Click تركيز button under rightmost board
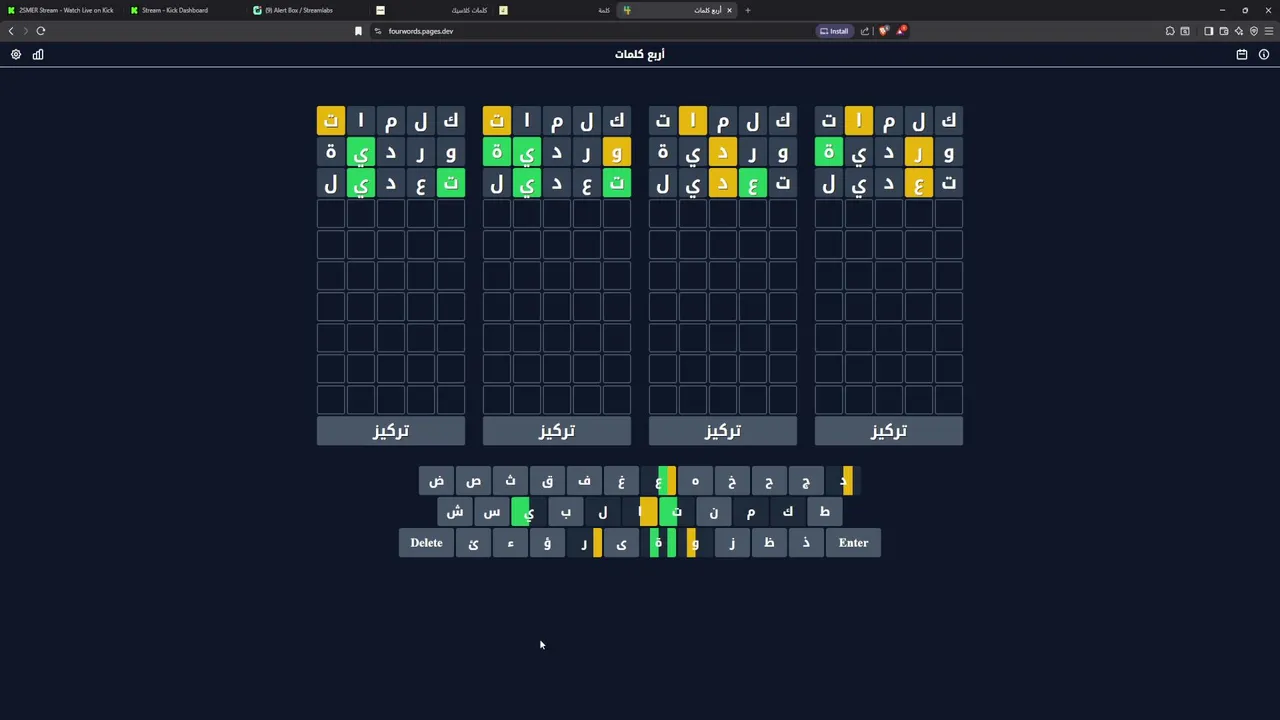 click(x=889, y=431)
